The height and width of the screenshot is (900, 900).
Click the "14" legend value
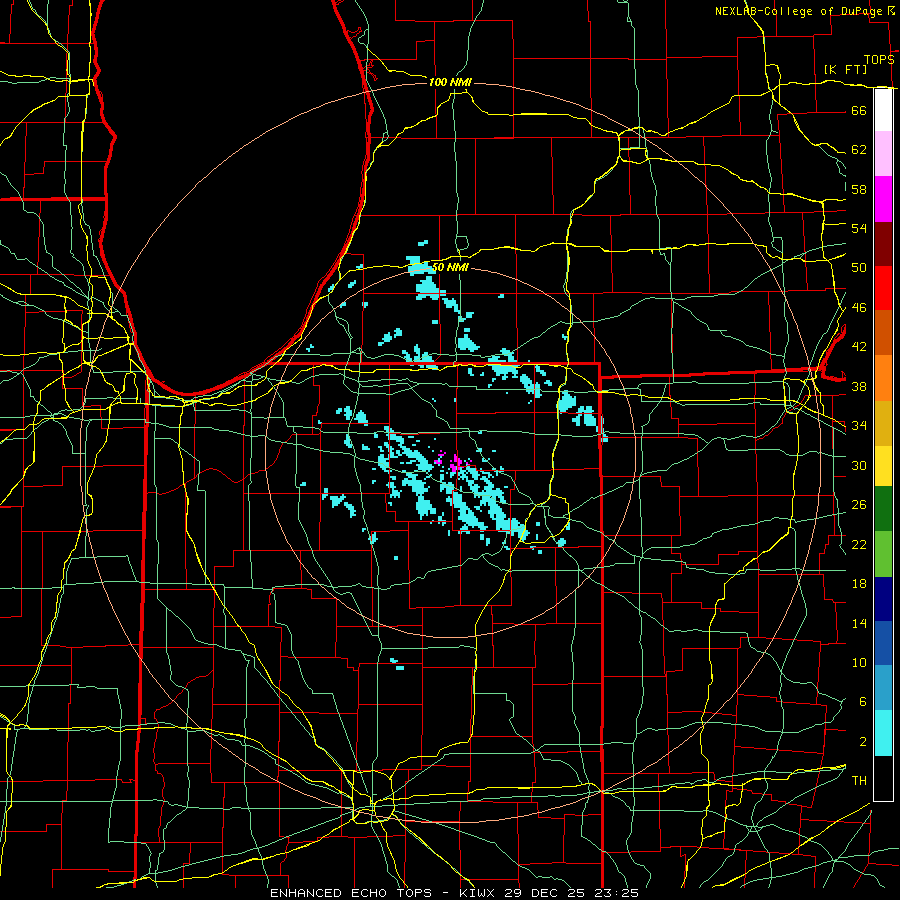[x=859, y=623]
